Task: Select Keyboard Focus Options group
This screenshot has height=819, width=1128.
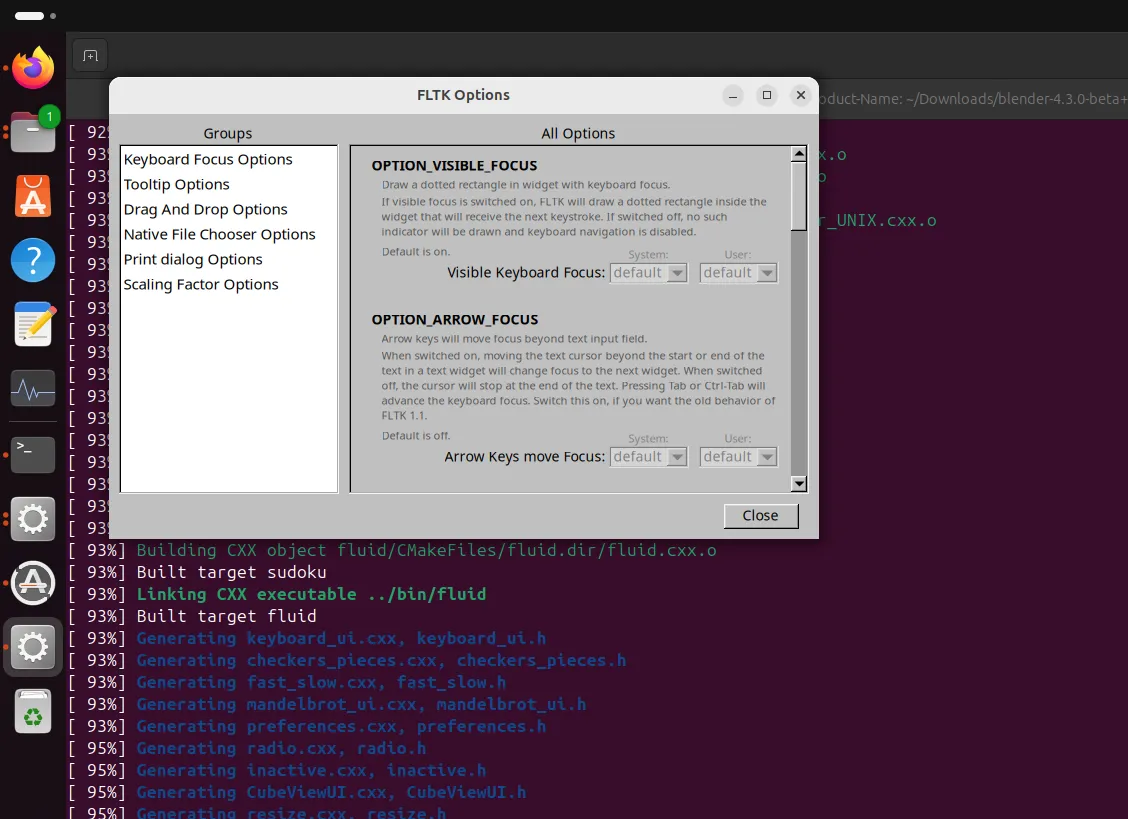Action: click(208, 160)
